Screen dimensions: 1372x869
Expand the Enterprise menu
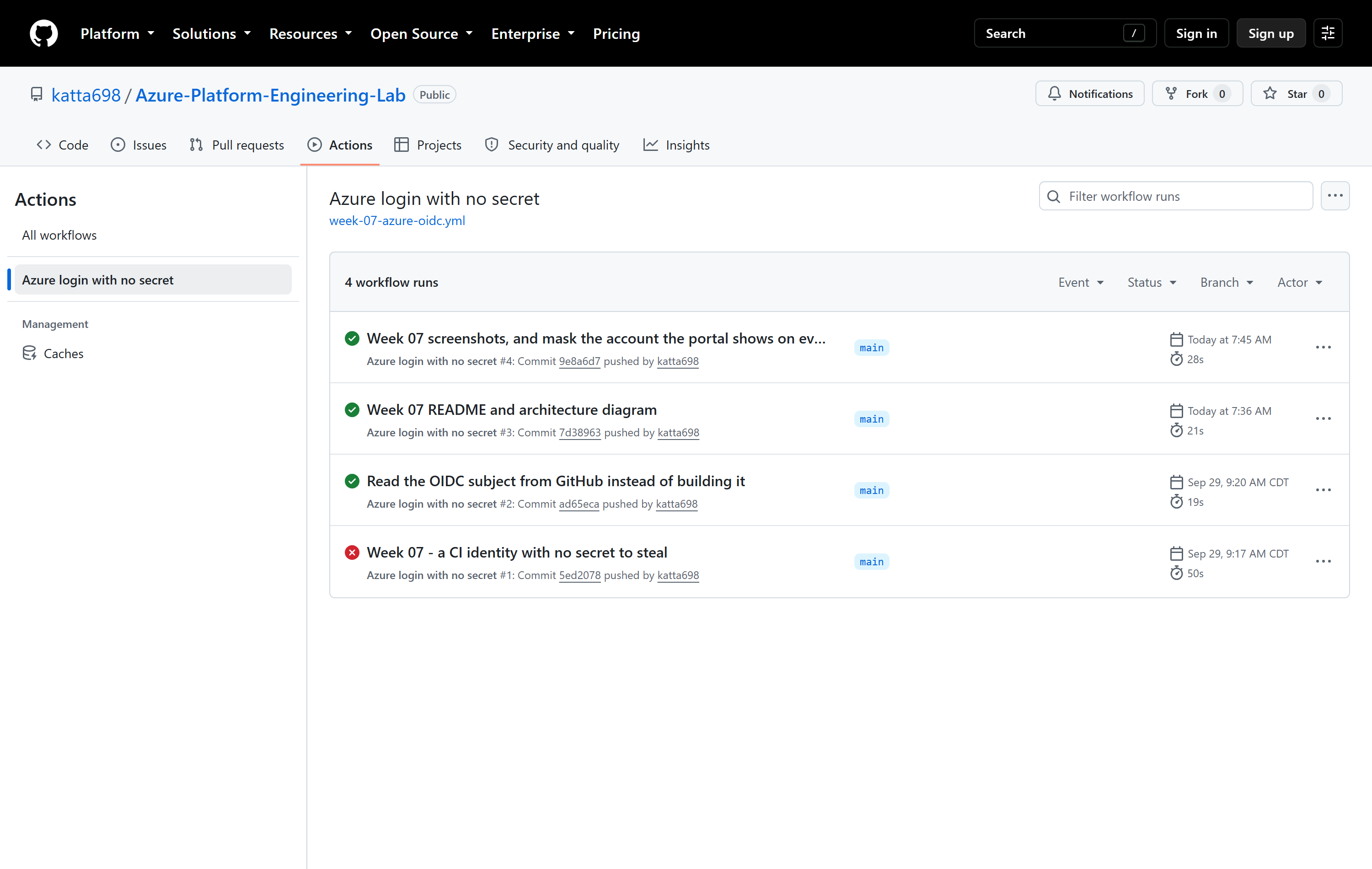point(533,34)
